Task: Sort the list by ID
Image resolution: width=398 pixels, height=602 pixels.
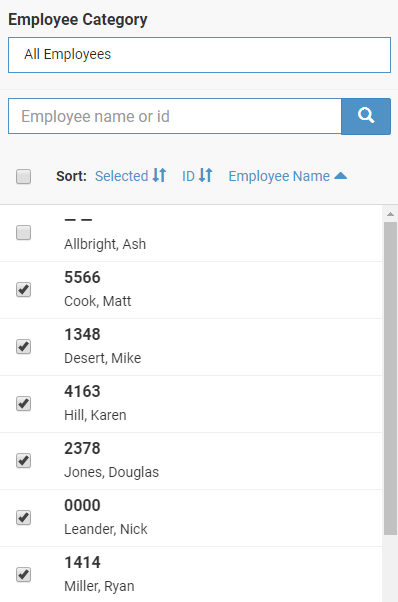Action: [188, 176]
